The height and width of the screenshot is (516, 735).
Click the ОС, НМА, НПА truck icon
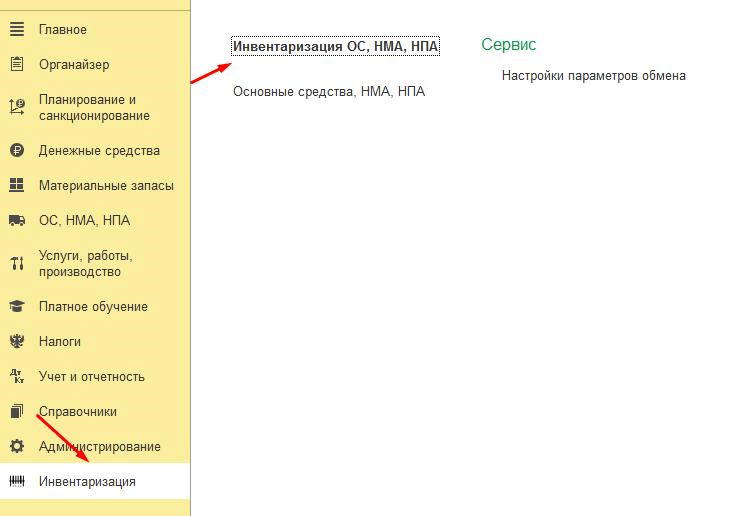[17, 220]
